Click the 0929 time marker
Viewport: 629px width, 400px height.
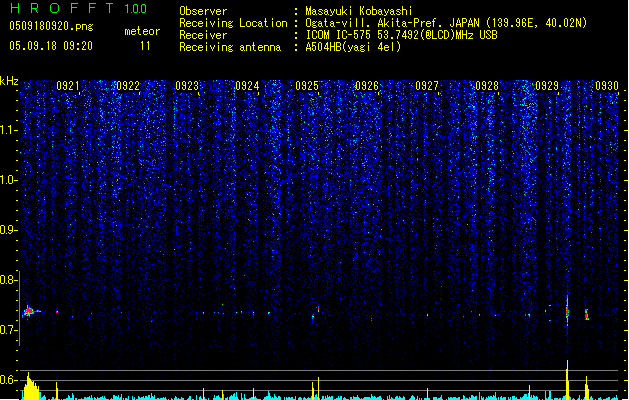click(x=547, y=85)
